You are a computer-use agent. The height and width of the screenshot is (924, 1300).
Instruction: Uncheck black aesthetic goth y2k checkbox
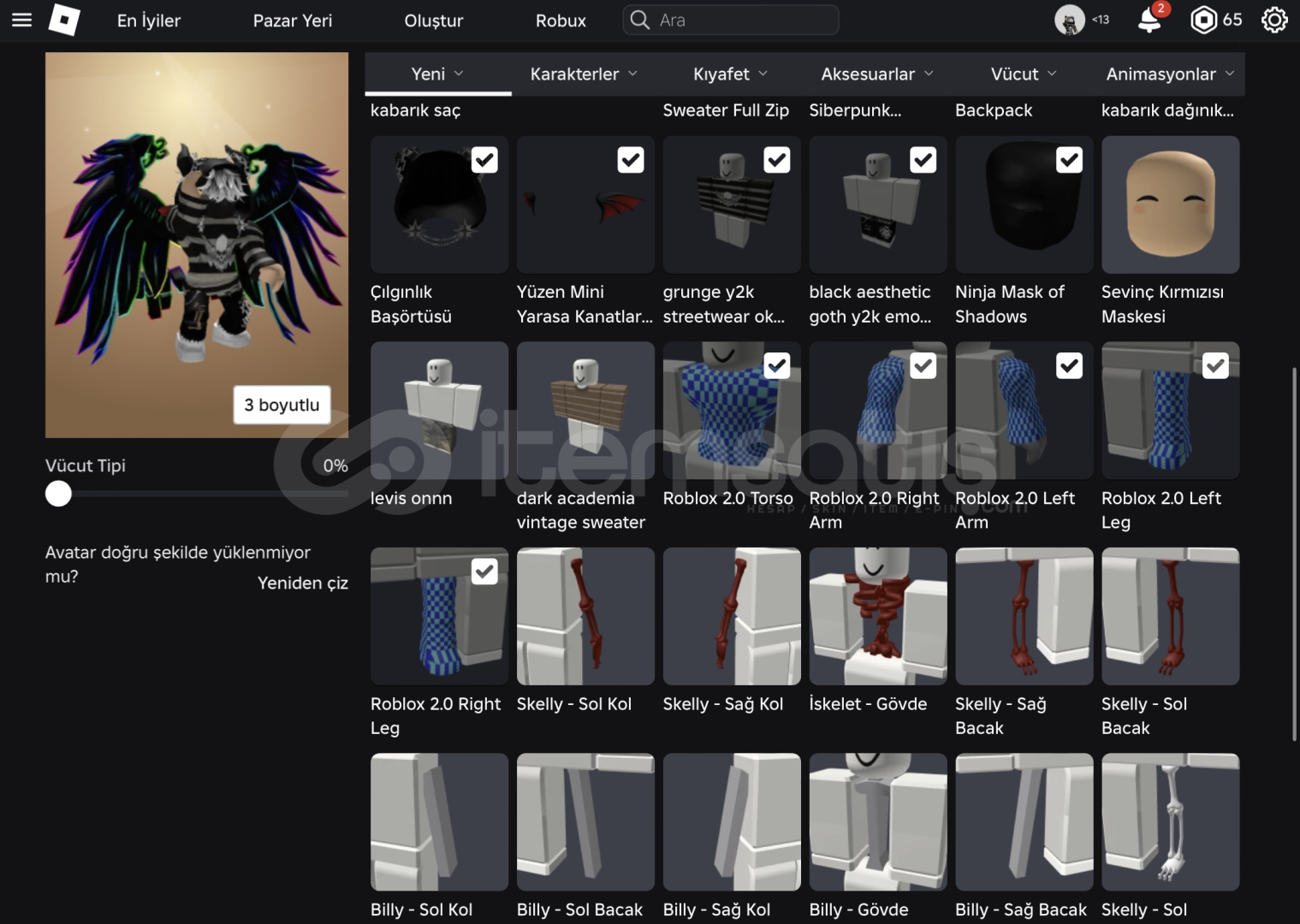point(923,160)
